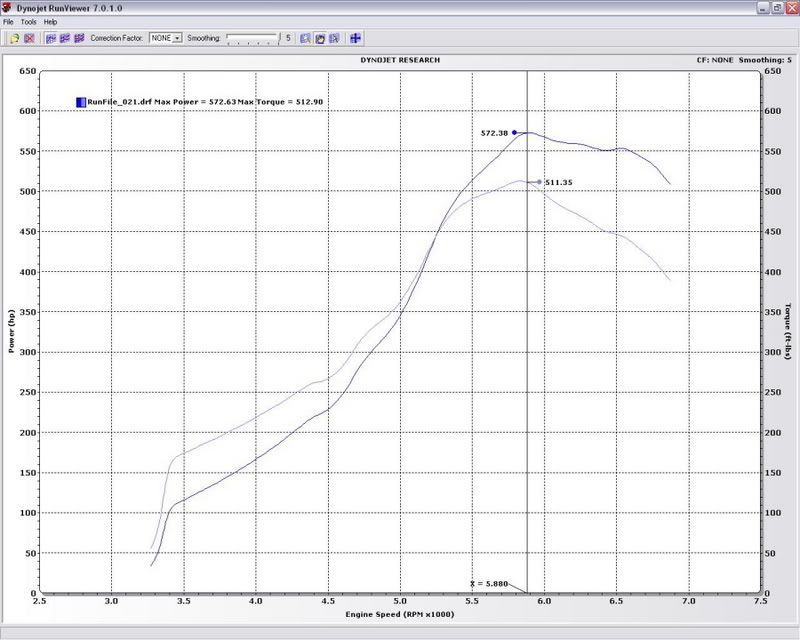The height and width of the screenshot is (640, 800).
Task: Toggle the blue crosshair cursor icon
Action: [x=356, y=38]
